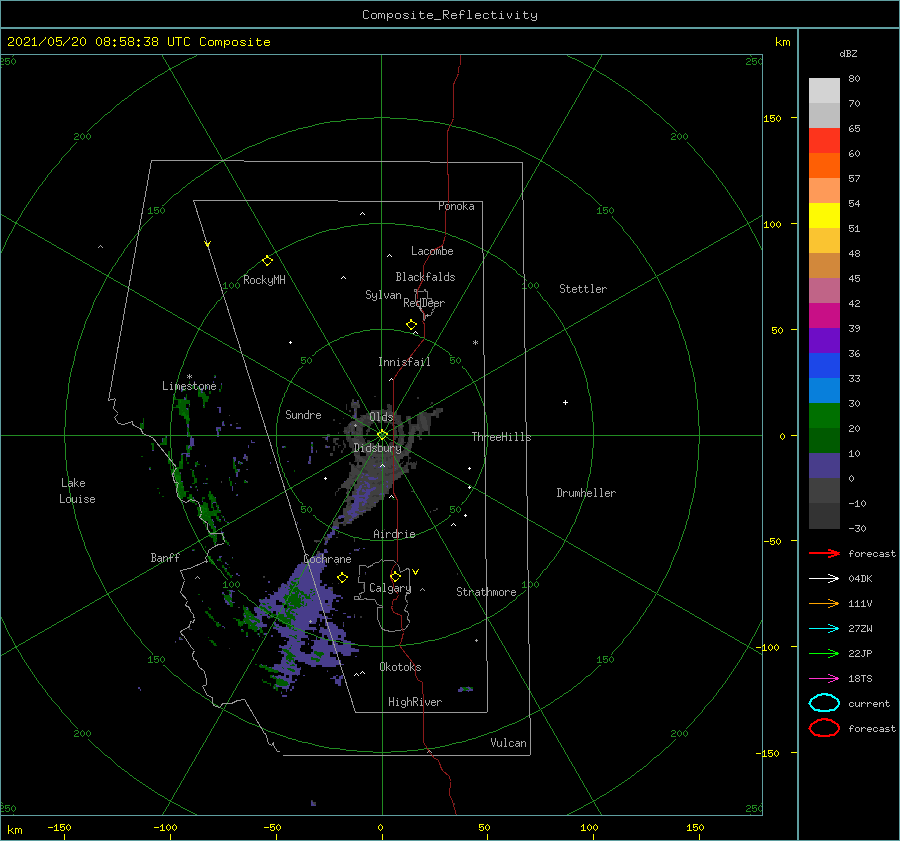Image resolution: width=900 pixels, height=841 pixels.
Task: Click the orange 111V arrow icon
Action: pos(824,603)
